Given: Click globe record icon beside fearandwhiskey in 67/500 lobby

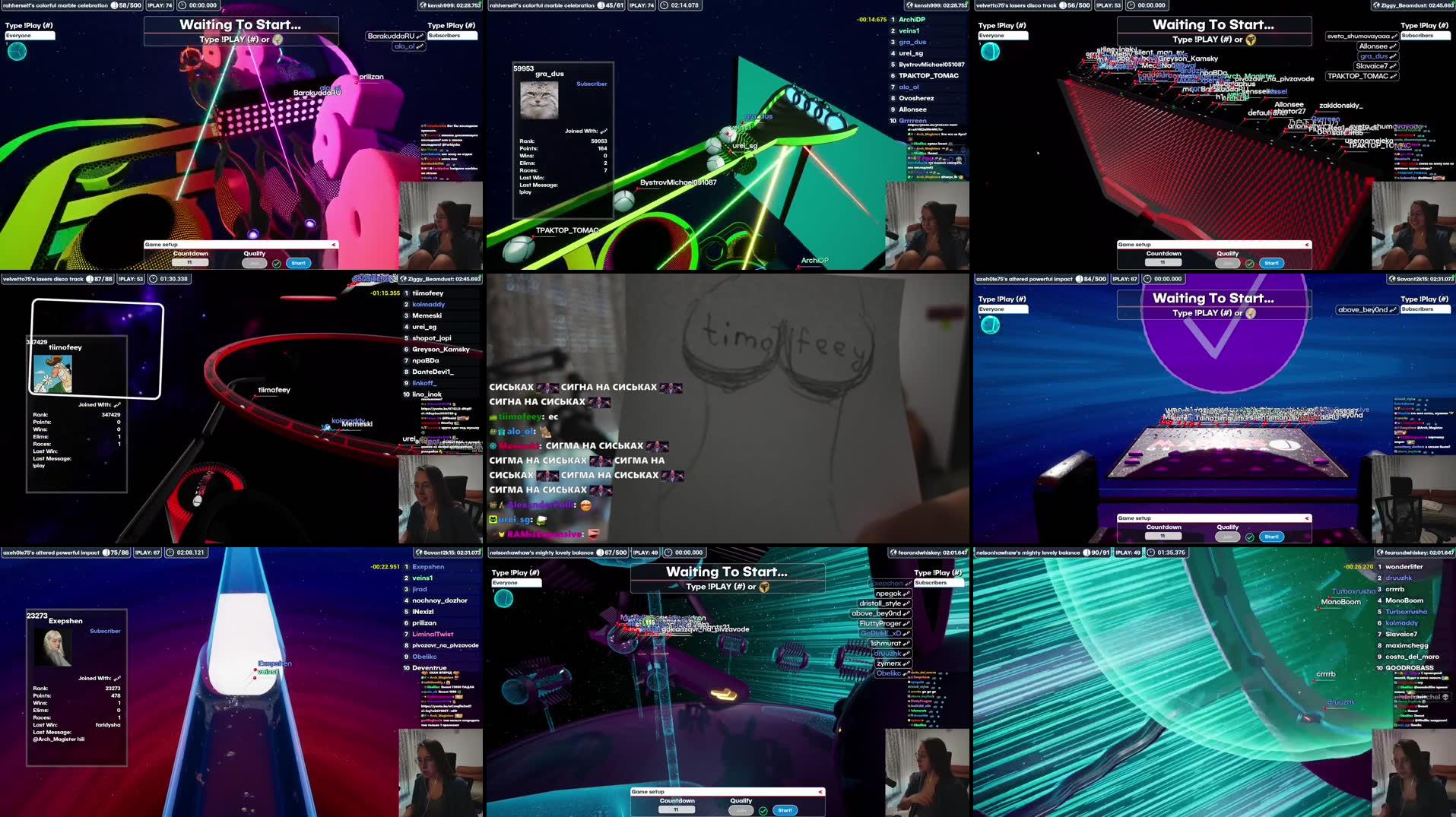Looking at the screenshot, I should click(x=893, y=553).
